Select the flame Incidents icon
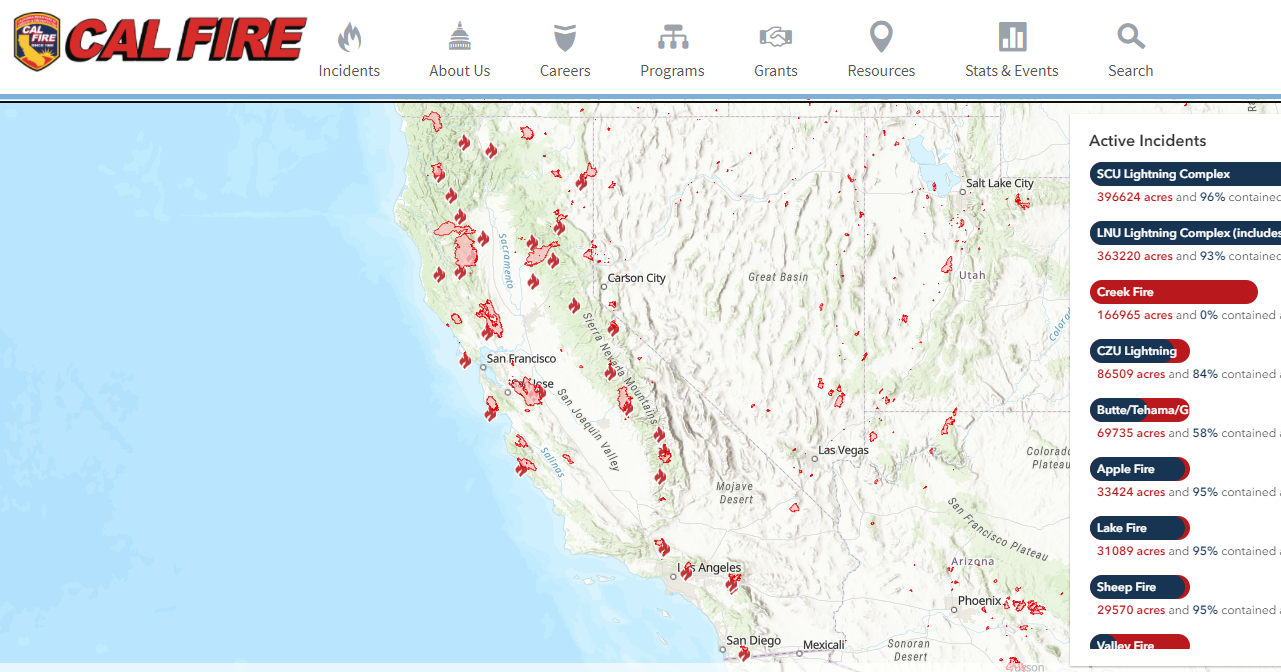This screenshot has height=672, width=1281. point(349,34)
